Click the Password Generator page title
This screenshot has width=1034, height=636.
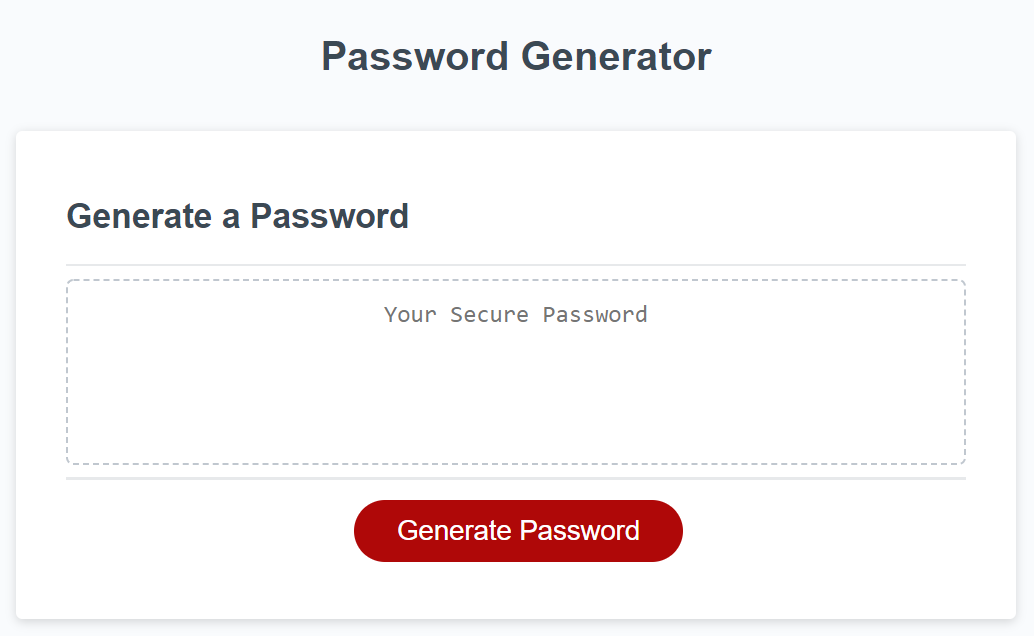click(516, 56)
